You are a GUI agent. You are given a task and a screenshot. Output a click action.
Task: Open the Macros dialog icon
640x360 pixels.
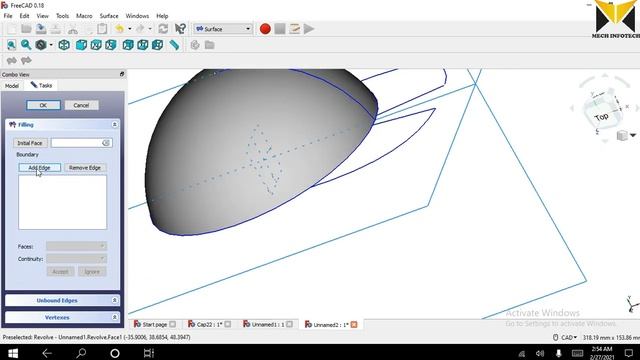[x=294, y=29]
